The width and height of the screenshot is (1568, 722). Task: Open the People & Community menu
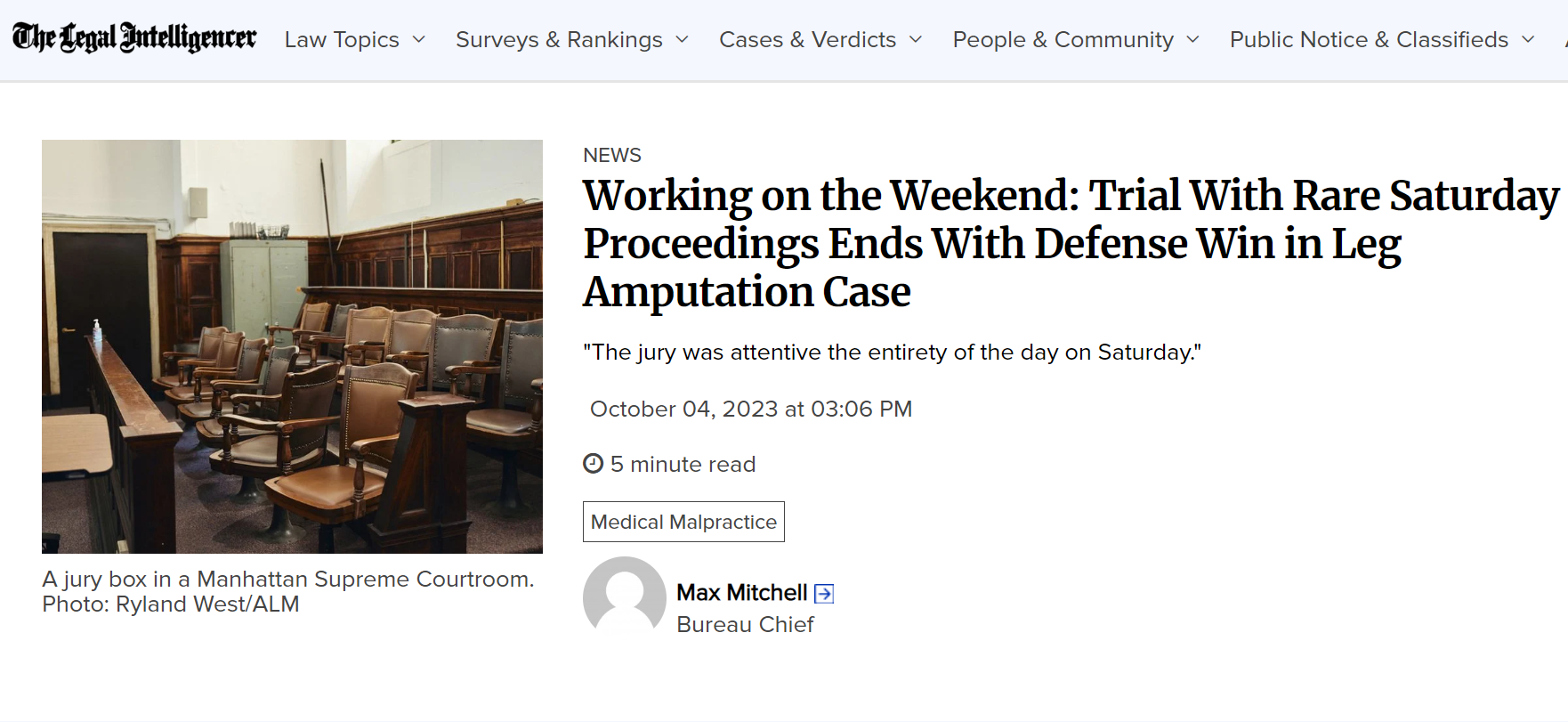tap(1063, 39)
